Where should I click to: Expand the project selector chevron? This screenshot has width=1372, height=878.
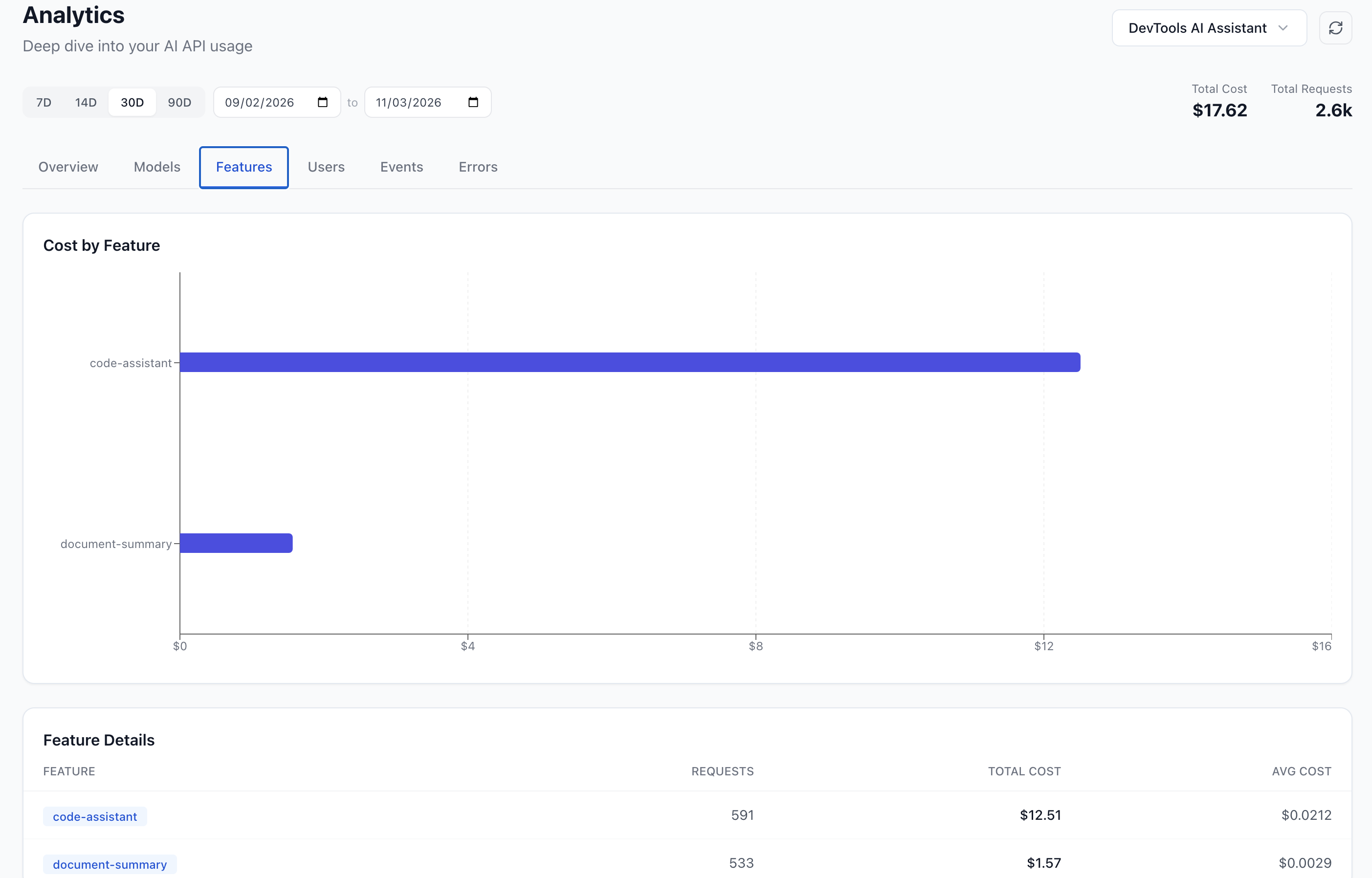(1283, 27)
